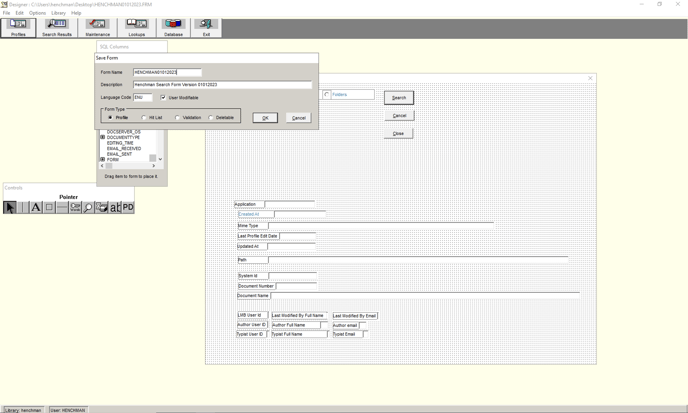Select the Hit List form type

point(145,118)
